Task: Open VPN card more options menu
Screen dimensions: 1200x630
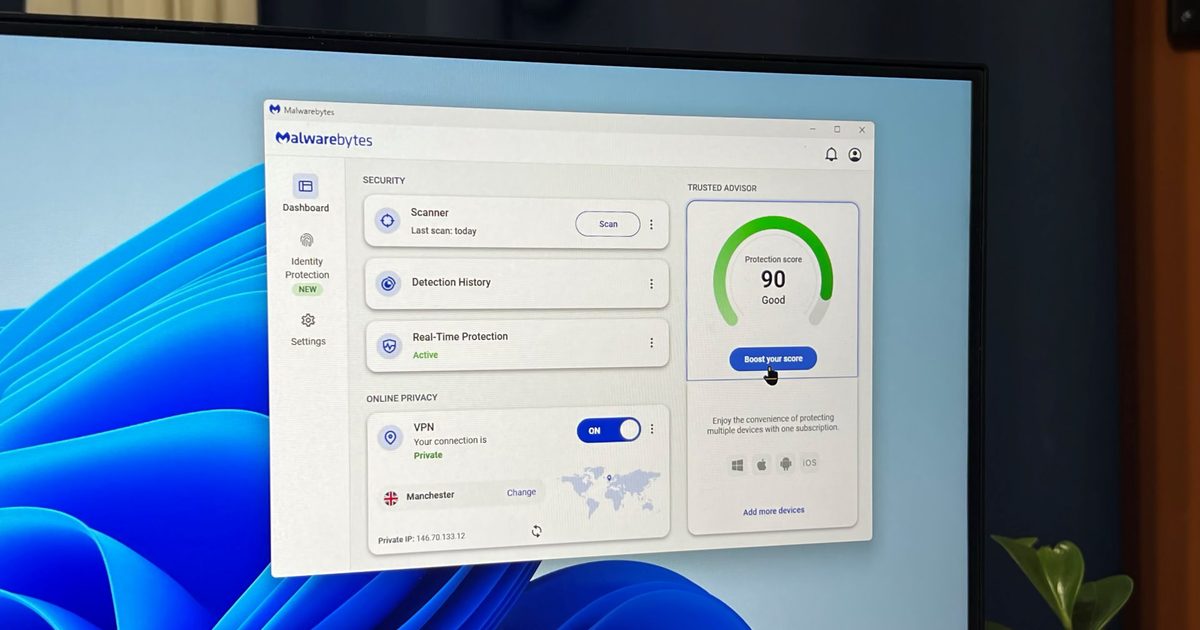Action: [x=652, y=429]
